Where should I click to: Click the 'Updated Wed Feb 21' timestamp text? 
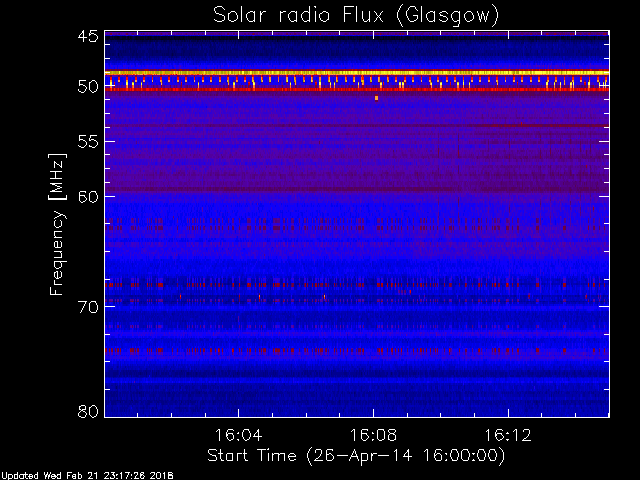(87, 476)
